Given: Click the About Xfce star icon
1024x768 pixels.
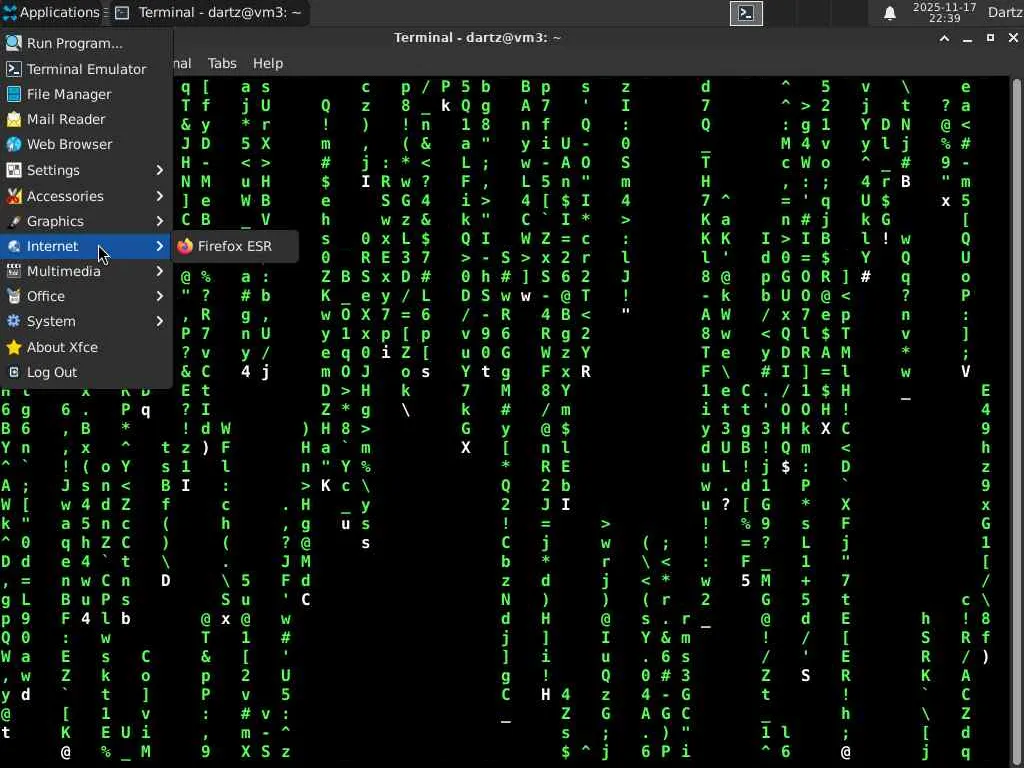Looking at the screenshot, I should point(14,347).
